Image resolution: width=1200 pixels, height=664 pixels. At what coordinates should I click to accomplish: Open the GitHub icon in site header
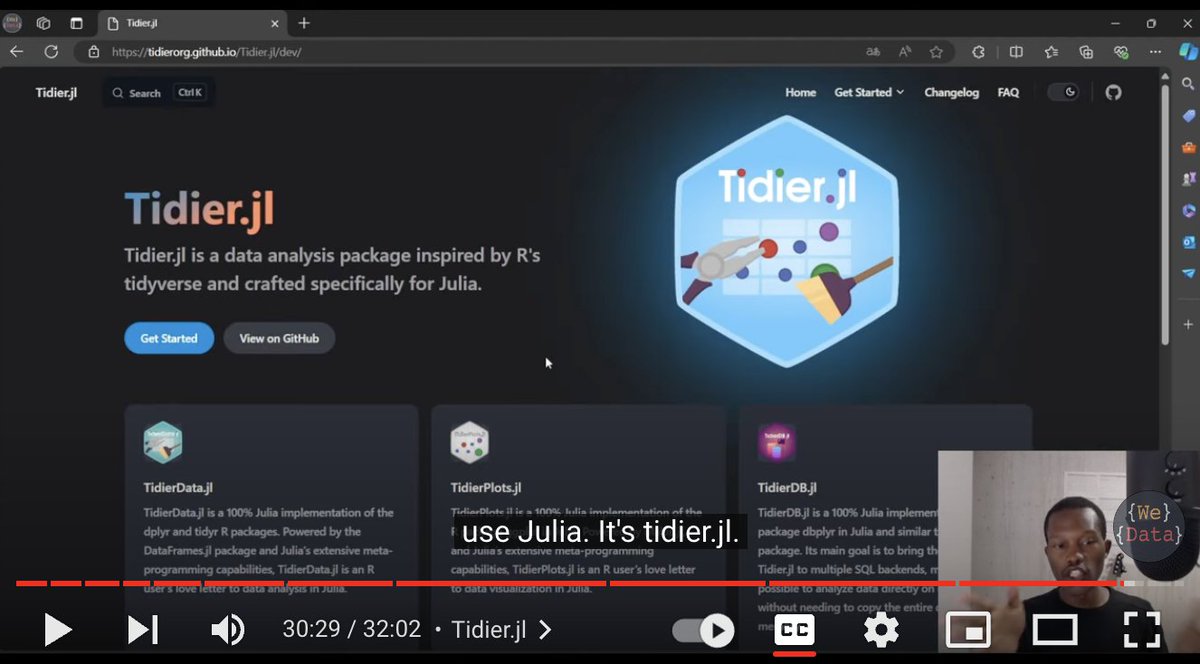pyautogui.click(x=1113, y=92)
